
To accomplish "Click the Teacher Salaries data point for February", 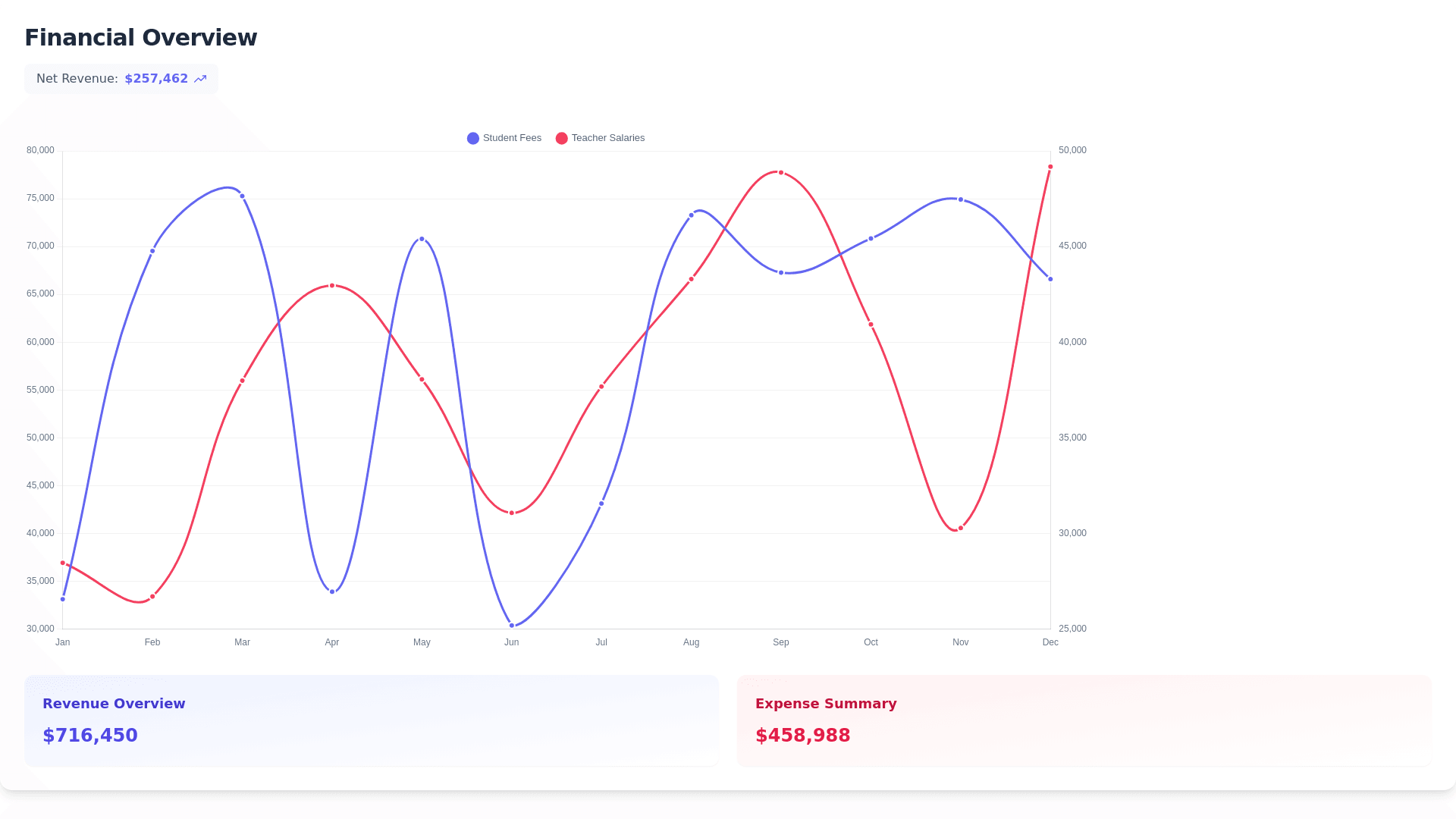I will tap(152, 597).
